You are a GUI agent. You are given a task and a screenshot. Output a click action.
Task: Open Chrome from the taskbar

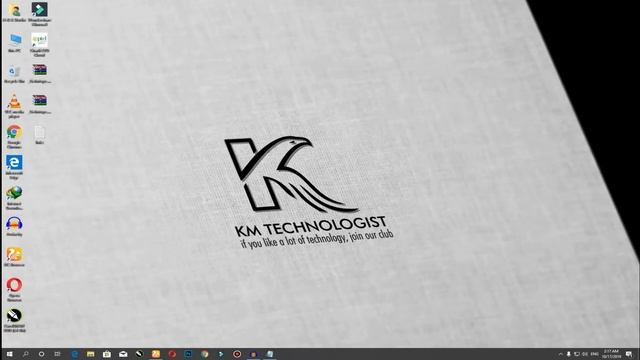(x=204, y=354)
